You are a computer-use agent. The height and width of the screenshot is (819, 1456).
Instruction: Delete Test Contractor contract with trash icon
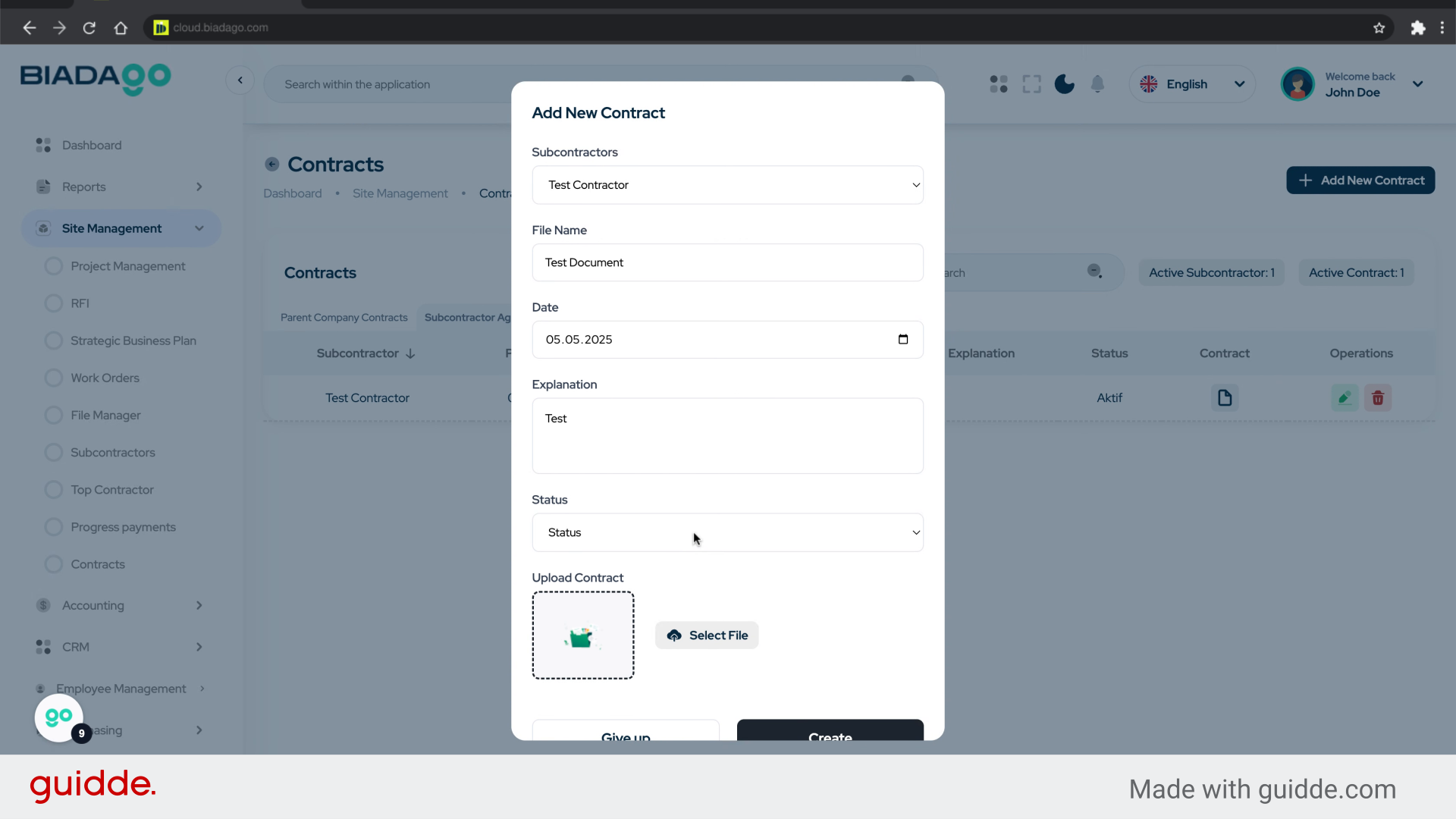pos(1378,397)
